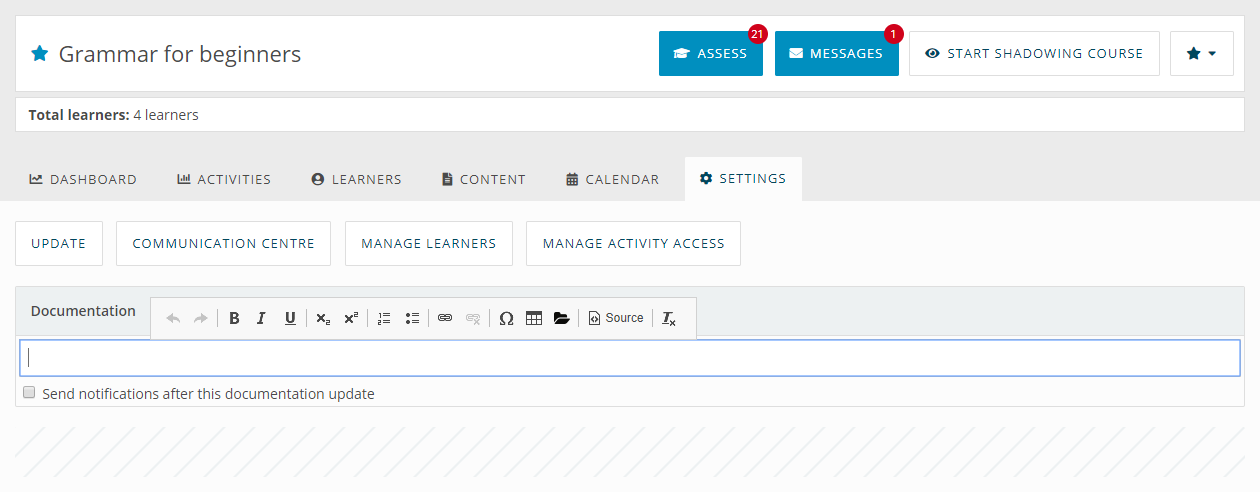Open the Content tab
This screenshot has width=1260, height=492.
click(x=484, y=179)
